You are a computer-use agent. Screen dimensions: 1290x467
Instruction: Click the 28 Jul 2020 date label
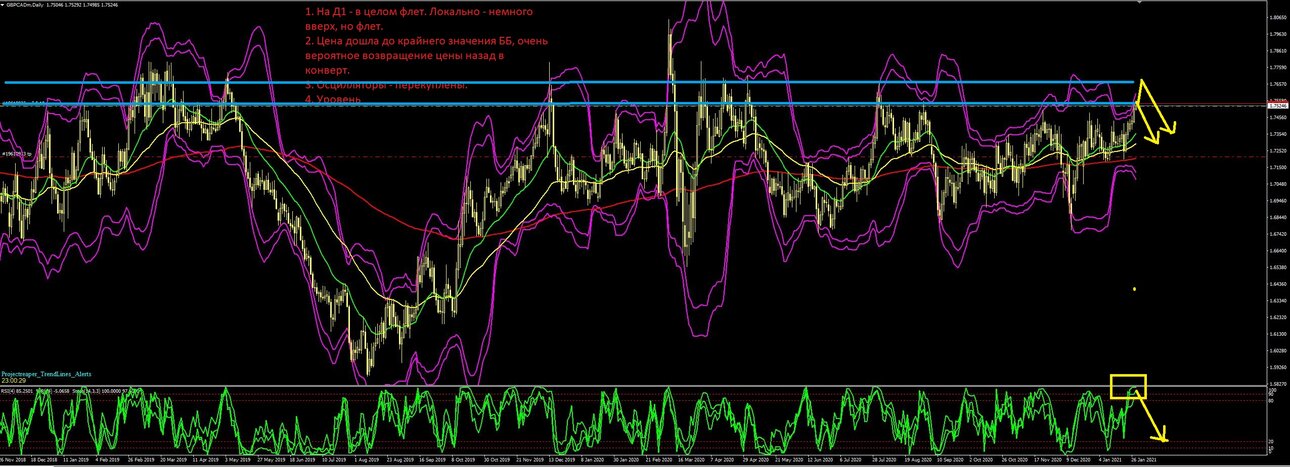click(884, 460)
